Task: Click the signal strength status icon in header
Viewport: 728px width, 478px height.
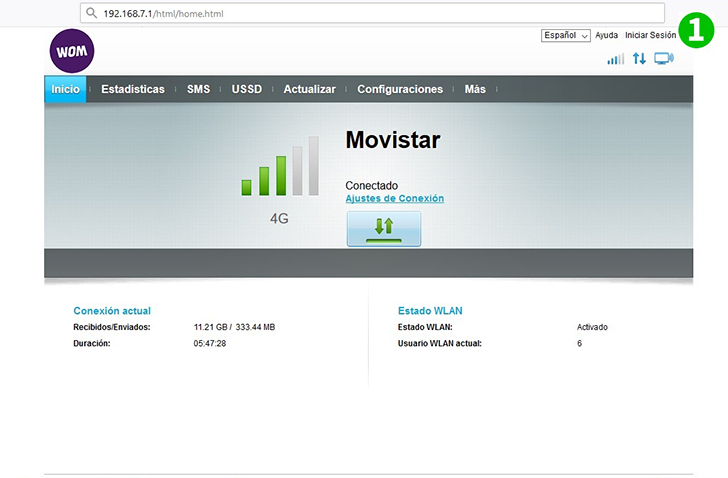Action: point(616,59)
